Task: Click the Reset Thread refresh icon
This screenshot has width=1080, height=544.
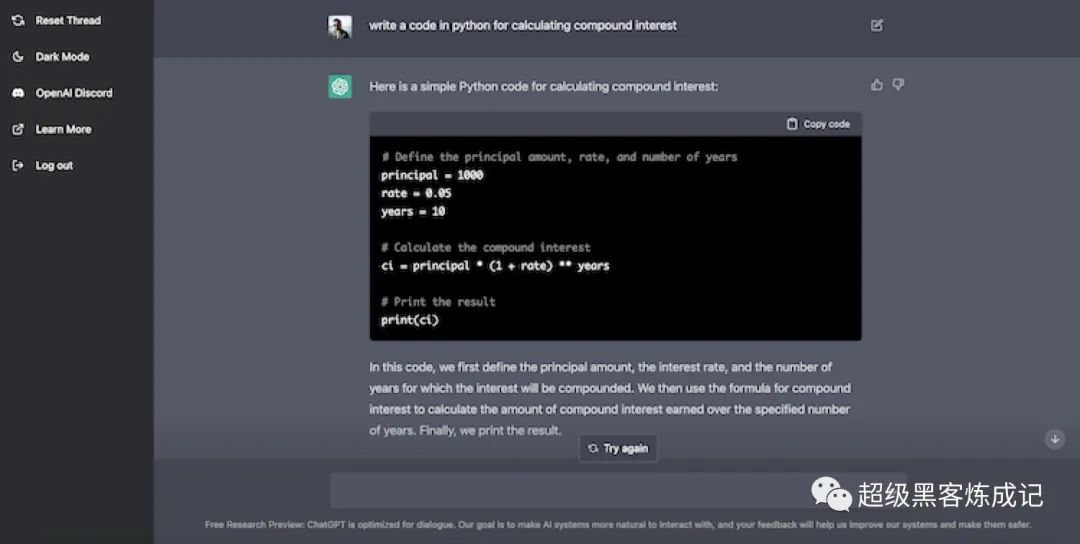Action: [17, 20]
